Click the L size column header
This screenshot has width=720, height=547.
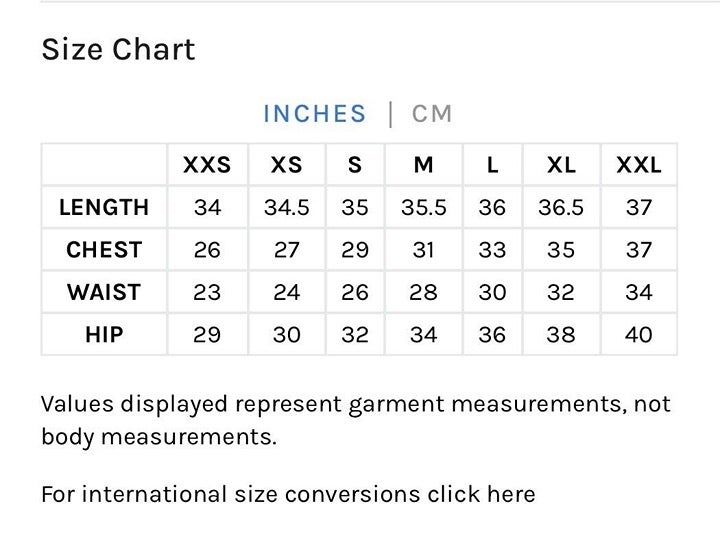[x=492, y=165]
